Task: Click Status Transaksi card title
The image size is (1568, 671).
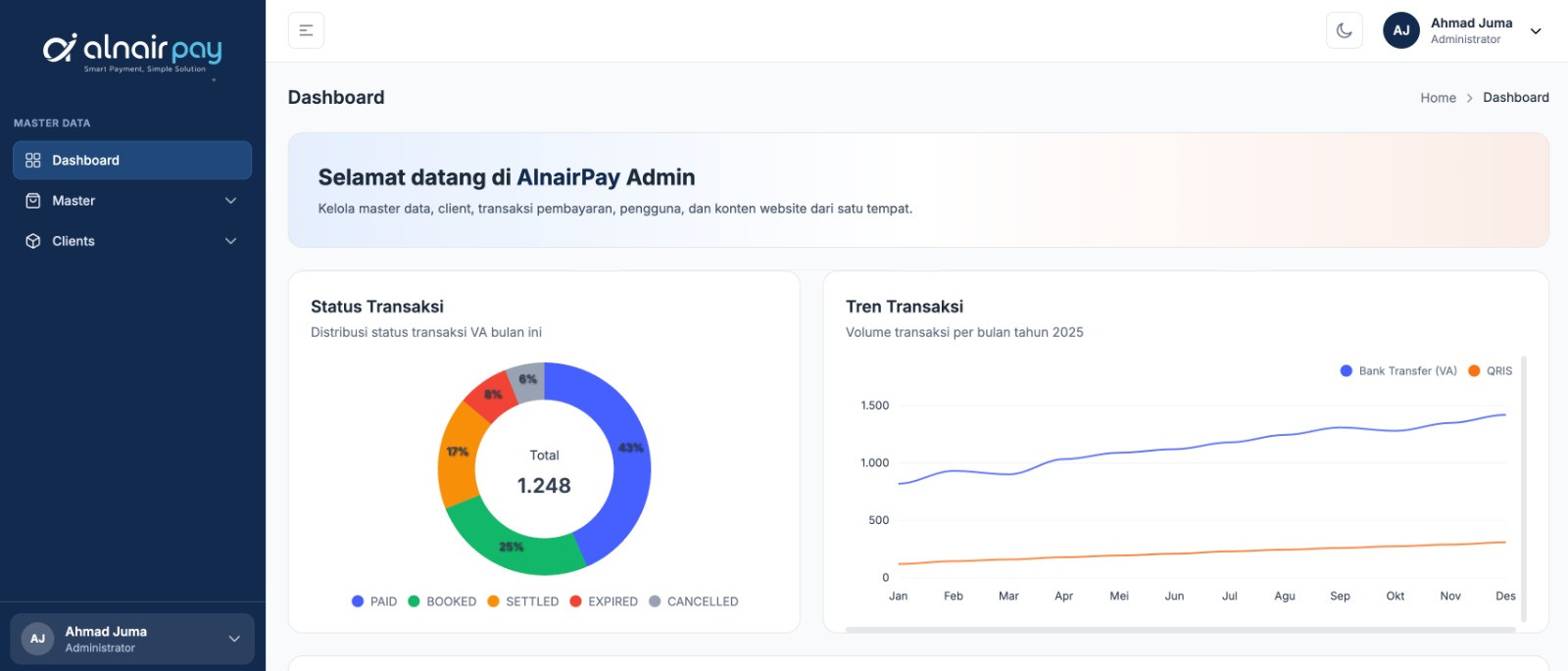Action: [377, 307]
